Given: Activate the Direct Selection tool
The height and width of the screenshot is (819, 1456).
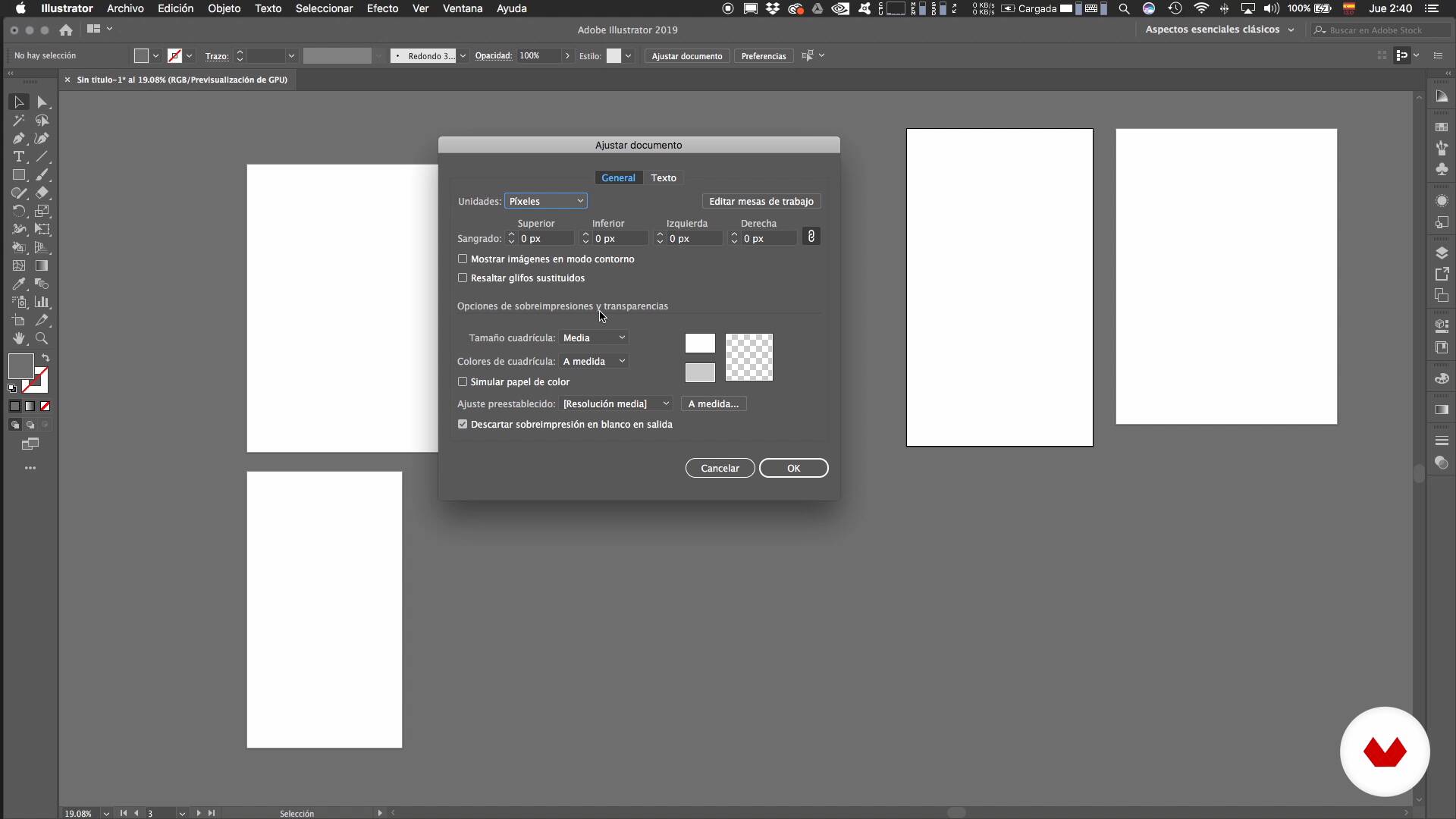Looking at the screenshot, I should click(x=42, y=102).
